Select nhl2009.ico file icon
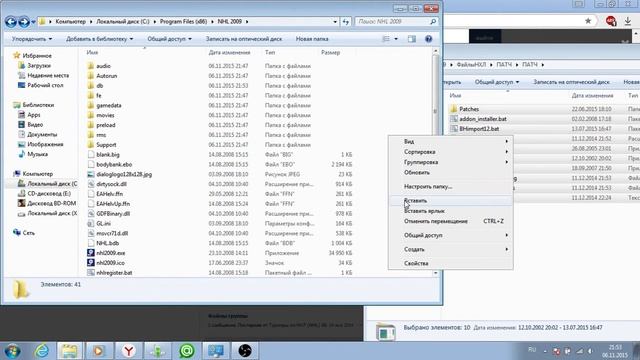 tap(91, 262)
